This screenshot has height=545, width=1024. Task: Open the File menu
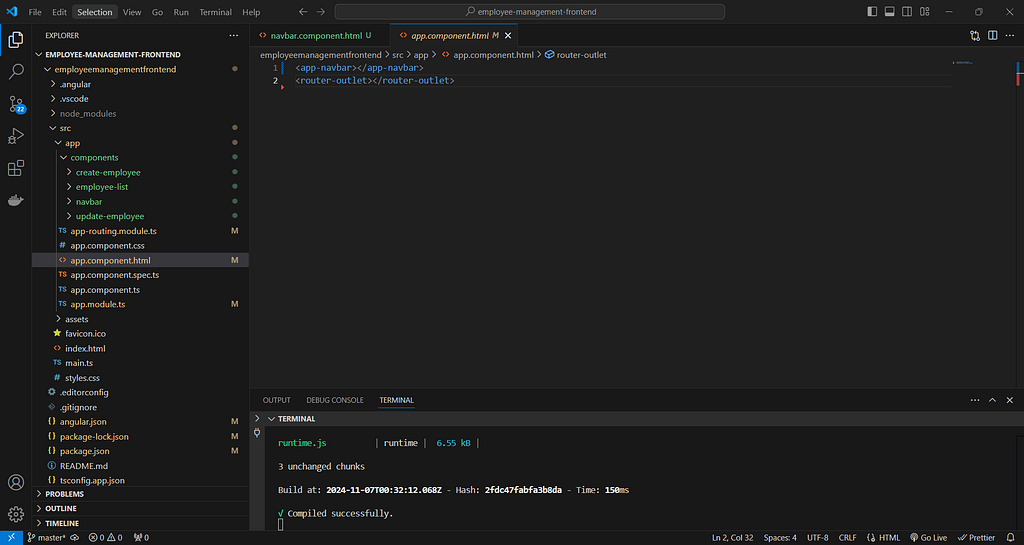pyautogui.click(x=35, y=12)
